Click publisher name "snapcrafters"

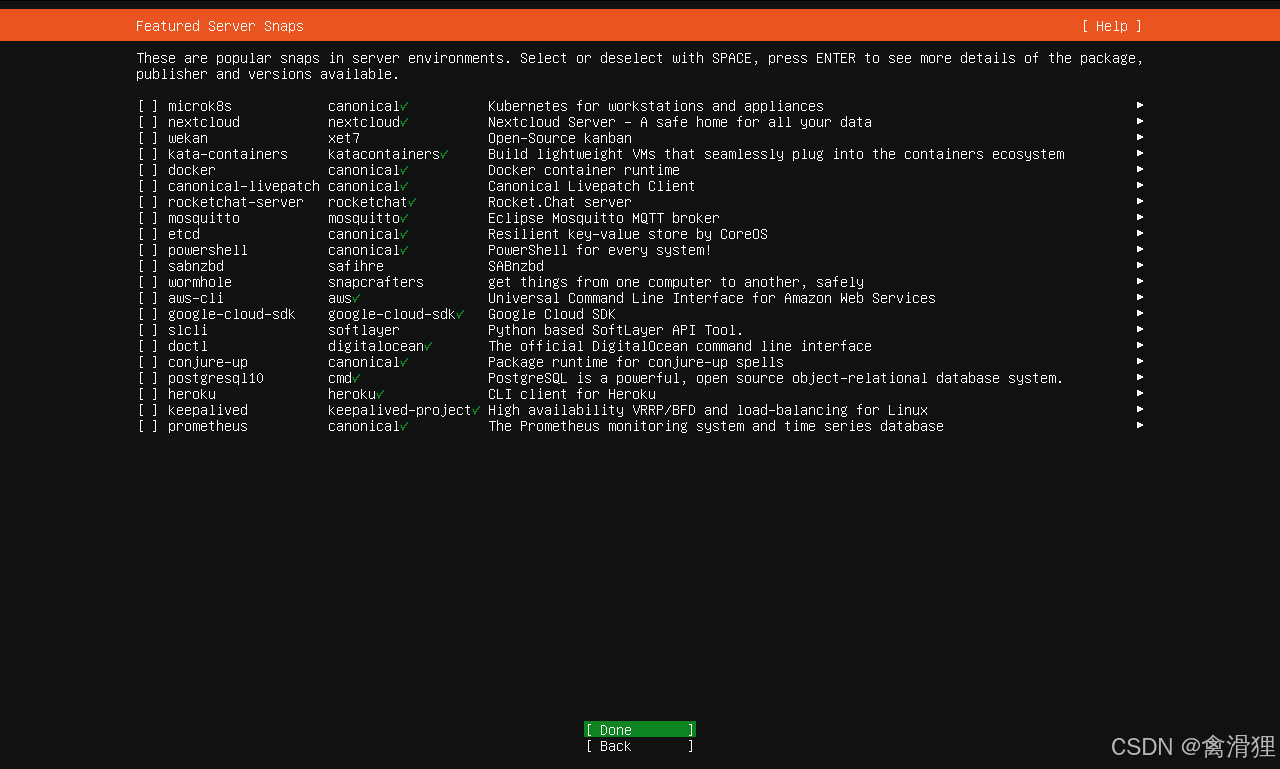(376, 282)
